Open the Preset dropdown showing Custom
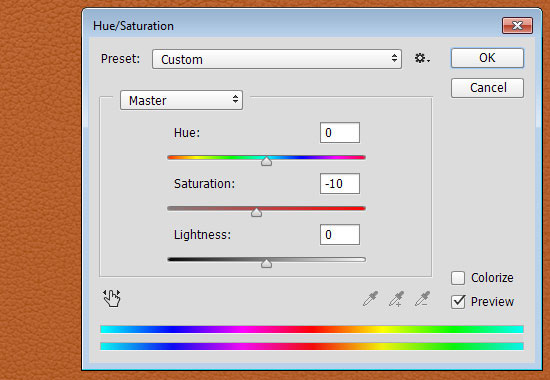 coord(277,59)
